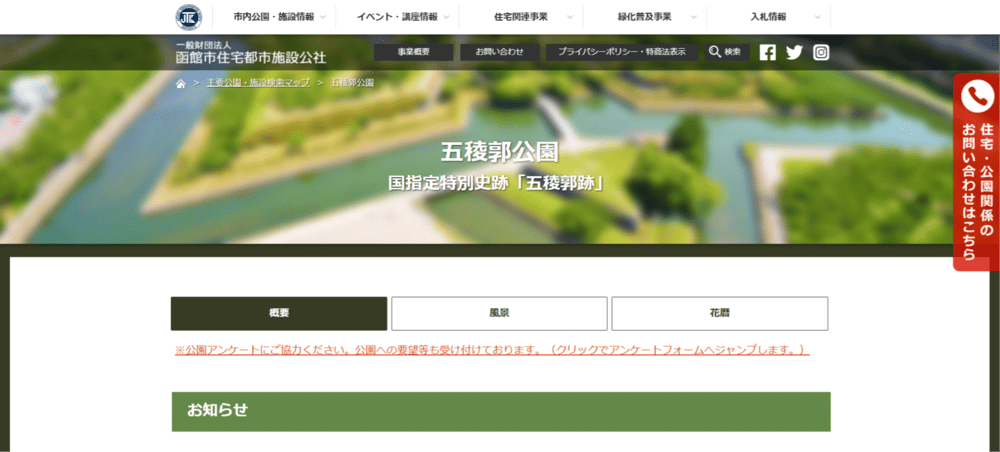Click the お問い合わせ button
Screen dimensions: 1000x452
[x=499, y=52]
